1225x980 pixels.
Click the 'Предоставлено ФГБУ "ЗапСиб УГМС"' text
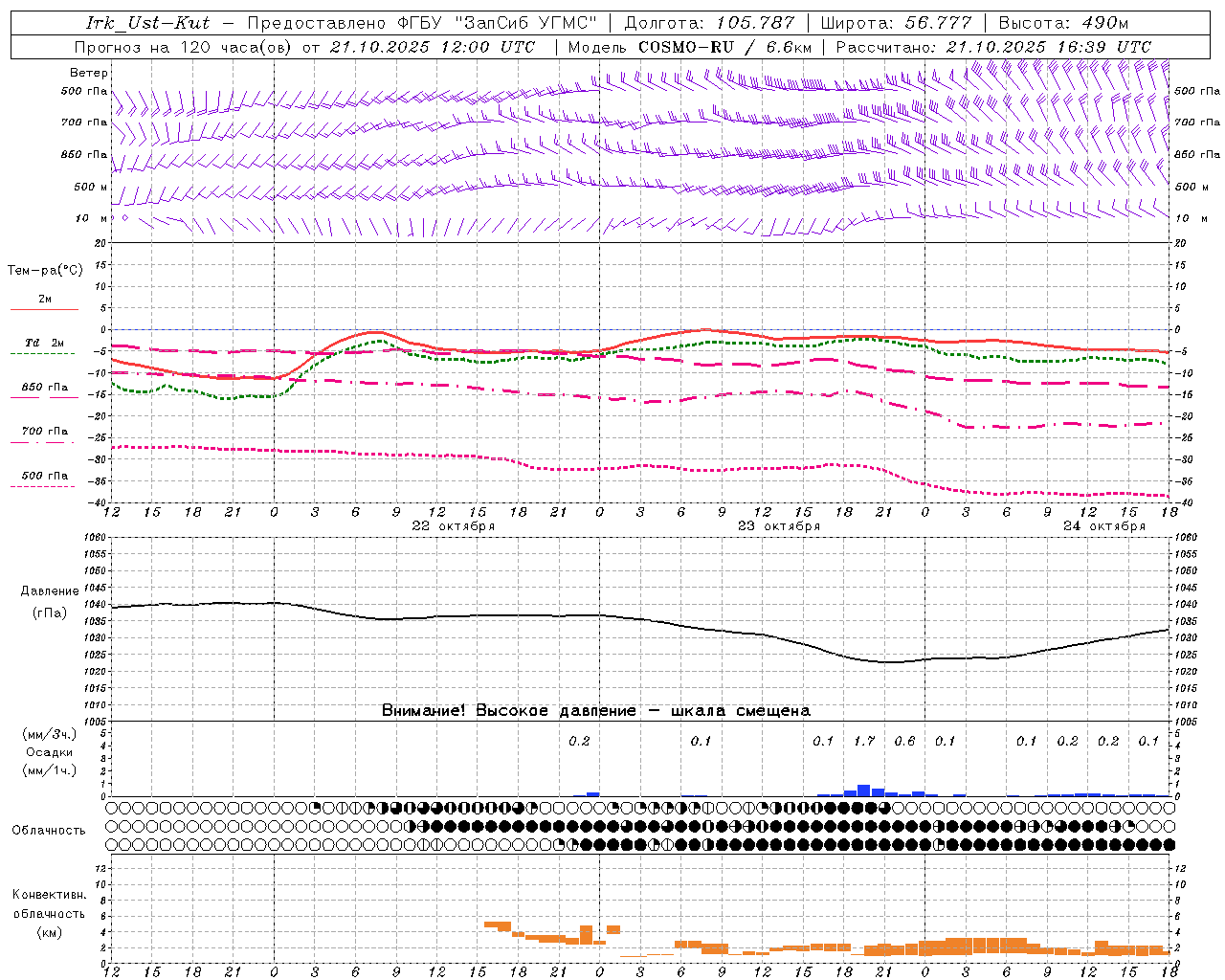click(x=424, y=23)
